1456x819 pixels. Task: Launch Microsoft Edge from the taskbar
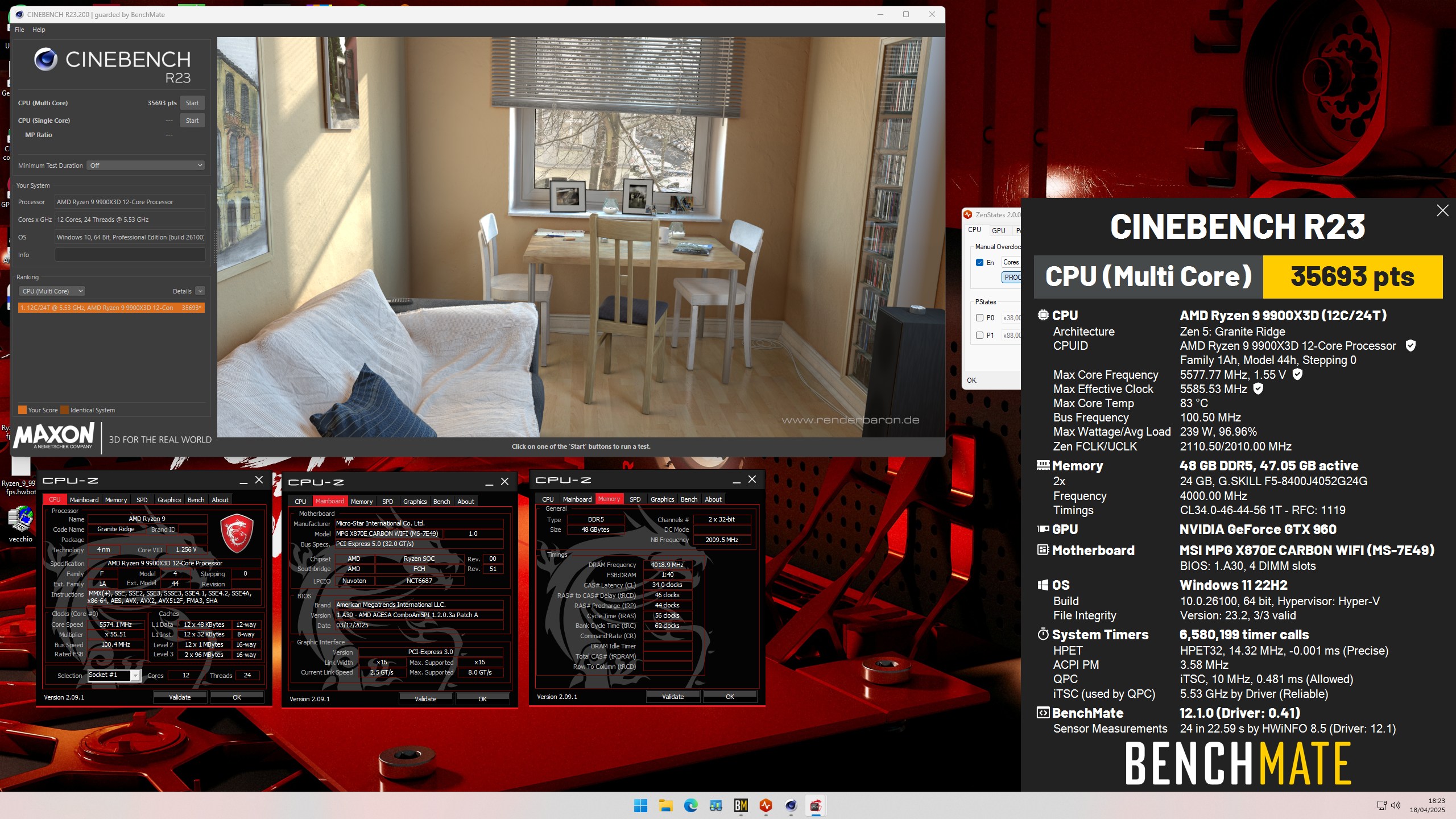click(x=690, y=805)
